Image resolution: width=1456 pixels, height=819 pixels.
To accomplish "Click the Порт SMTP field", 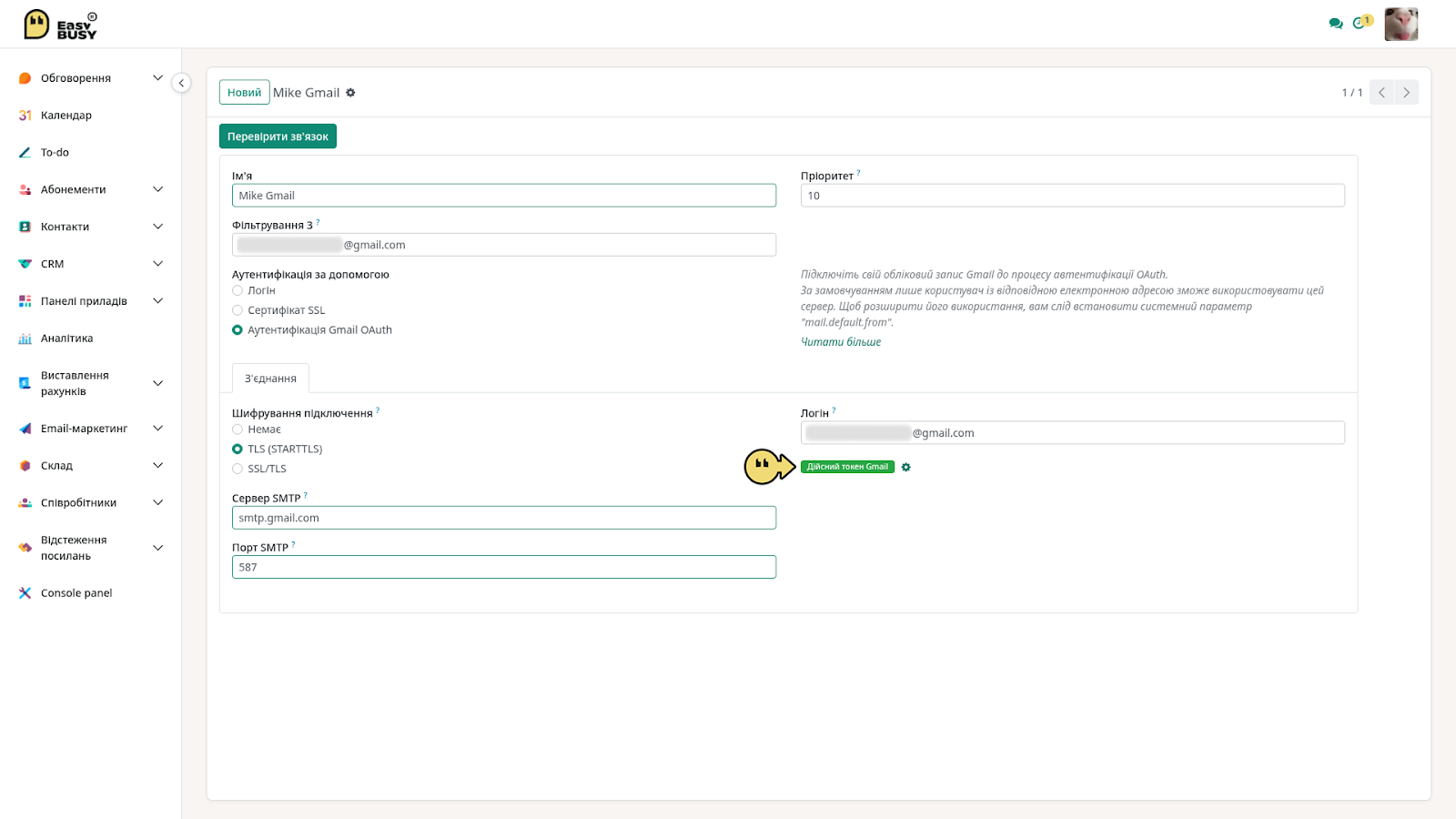I will [x=504, y=567].
